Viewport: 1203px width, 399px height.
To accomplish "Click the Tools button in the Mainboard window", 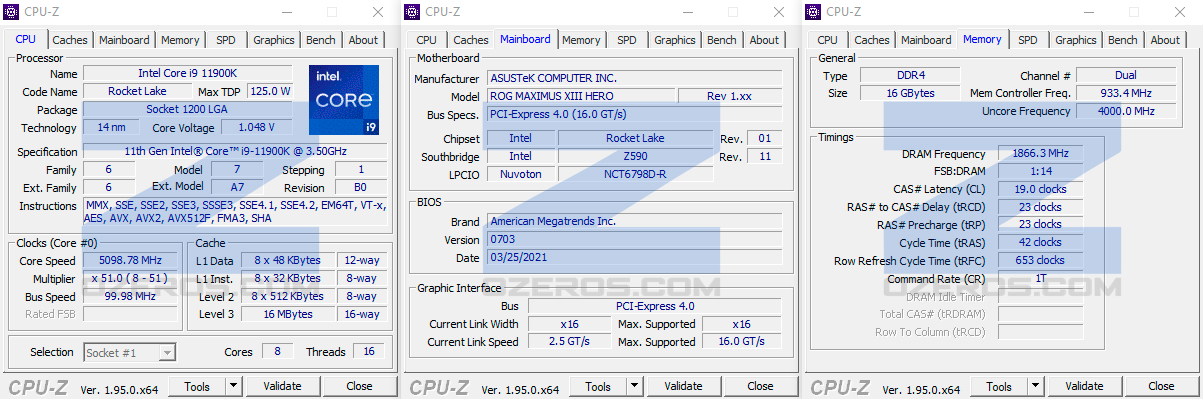I will (598, 386).
